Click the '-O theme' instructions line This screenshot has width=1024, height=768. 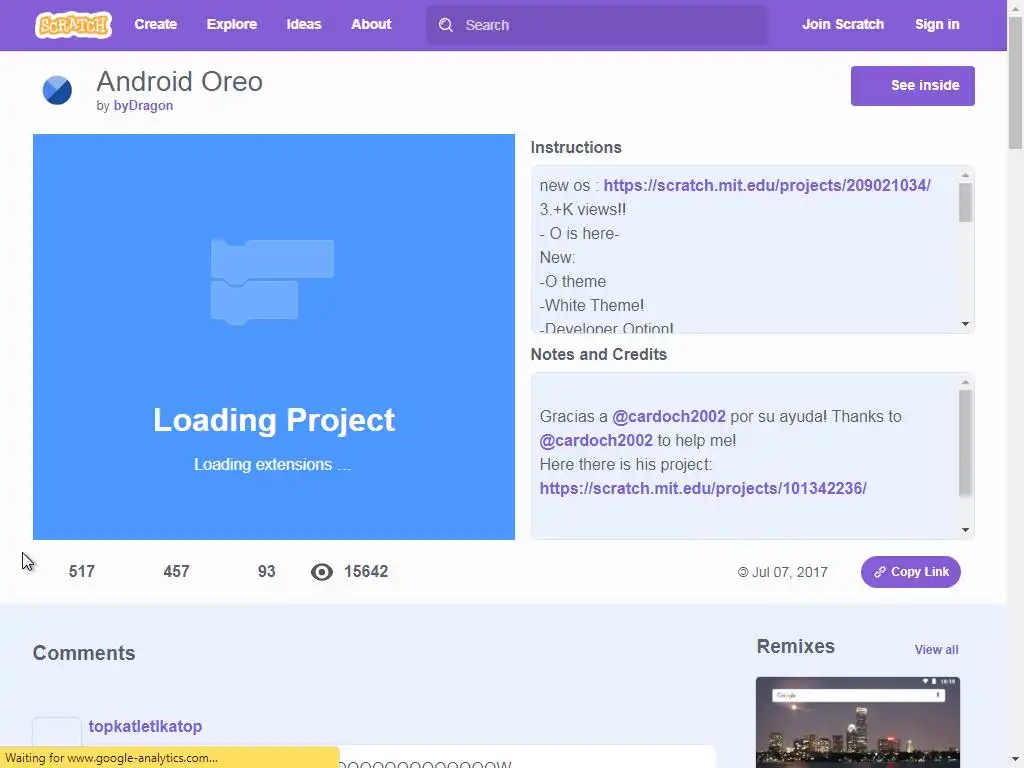[573, 281]
